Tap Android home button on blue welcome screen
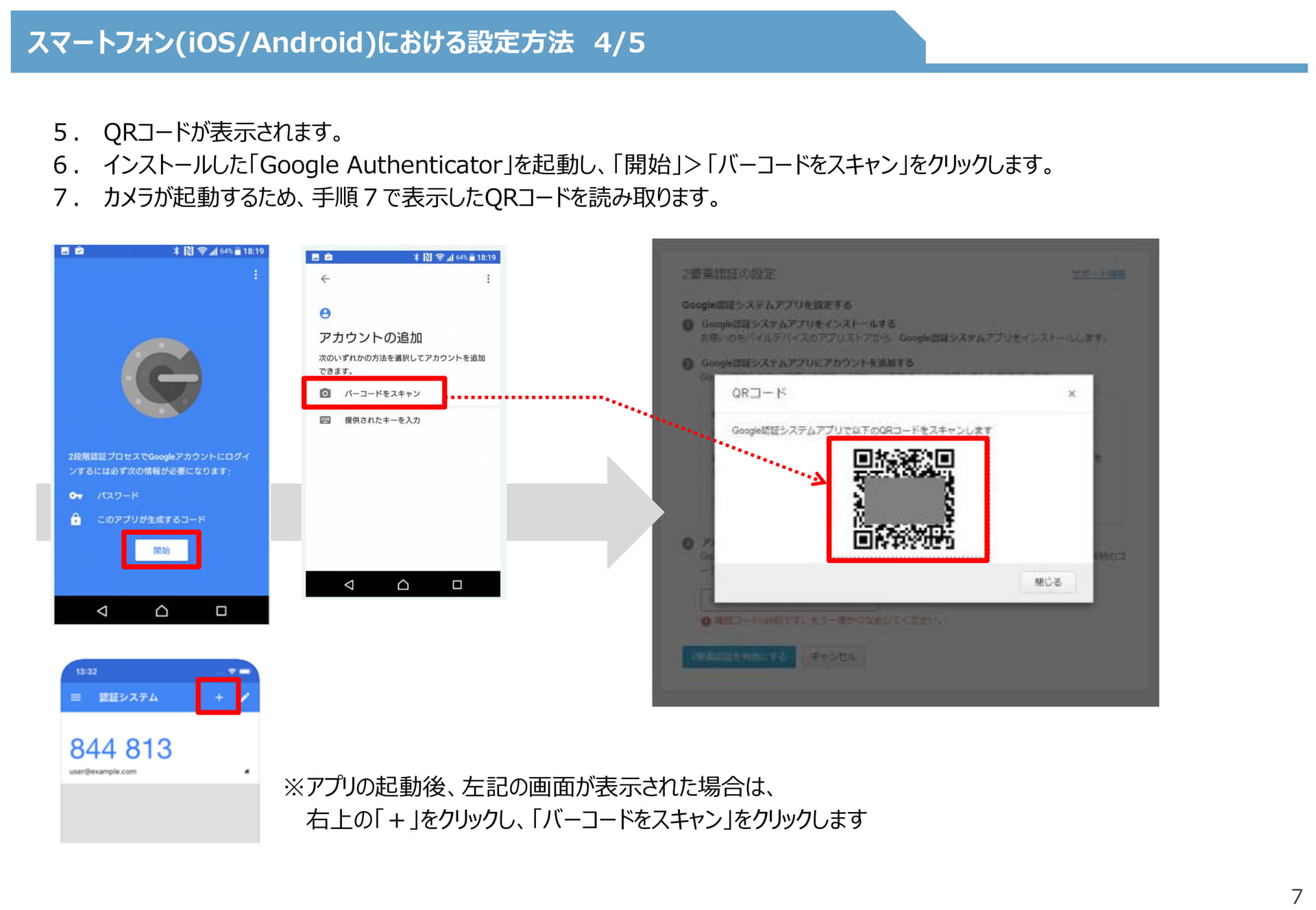This screenshot has height=910, width=1316. coord(162,610)
